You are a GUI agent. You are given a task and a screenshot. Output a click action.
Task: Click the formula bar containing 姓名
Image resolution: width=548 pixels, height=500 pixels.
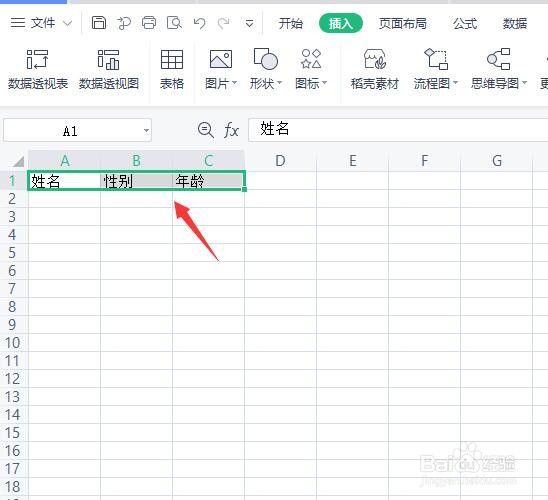click(x=398, y=130)
